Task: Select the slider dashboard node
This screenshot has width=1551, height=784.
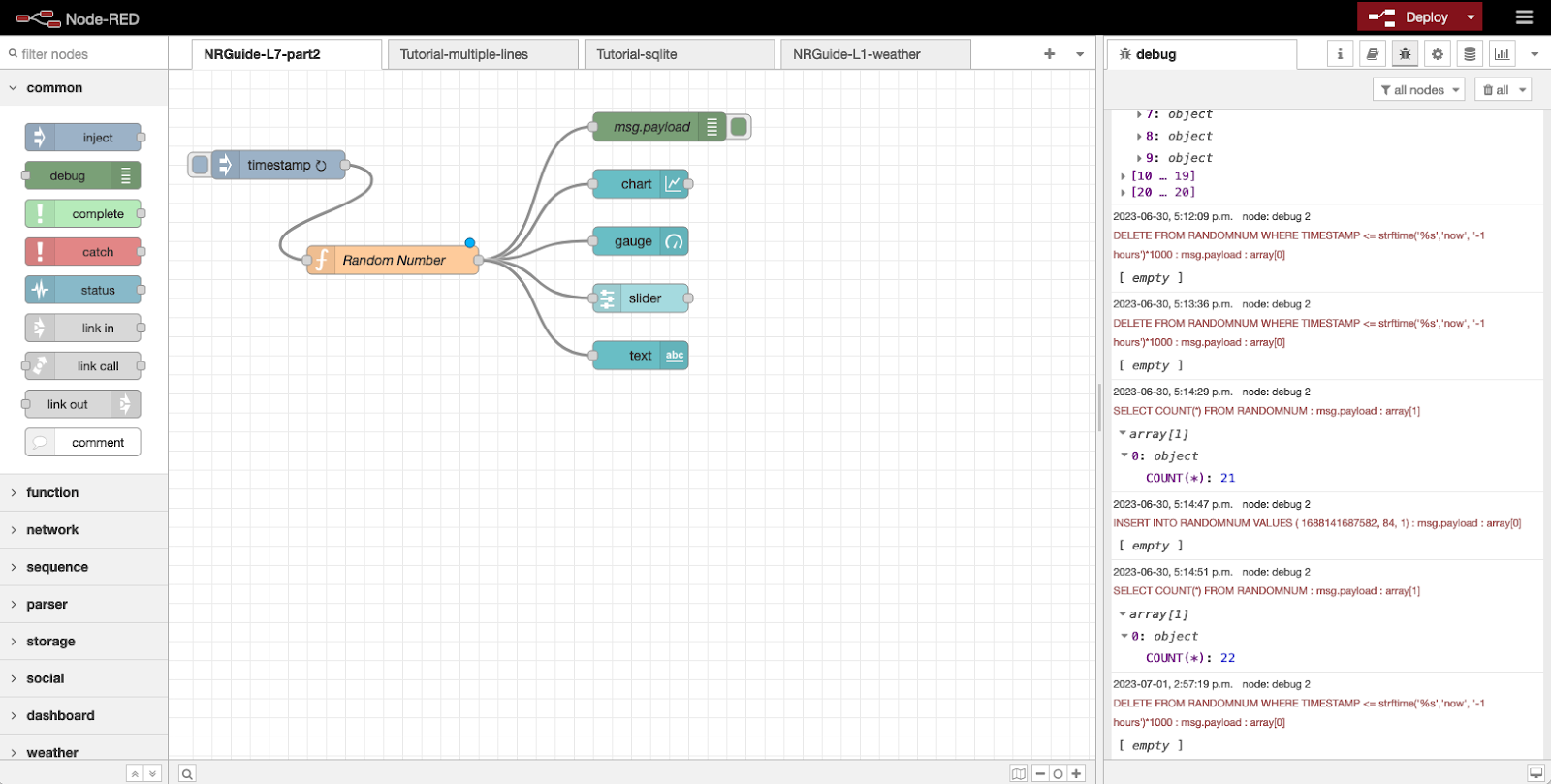Action: coord(641,298)
